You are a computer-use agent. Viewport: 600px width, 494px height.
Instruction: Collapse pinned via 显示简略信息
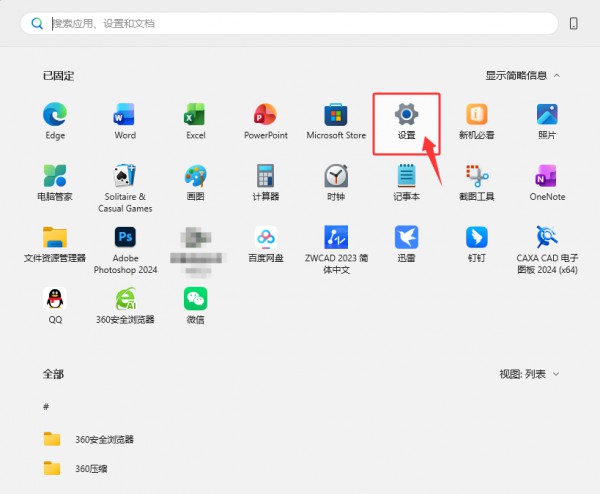(x=523, y=76)
